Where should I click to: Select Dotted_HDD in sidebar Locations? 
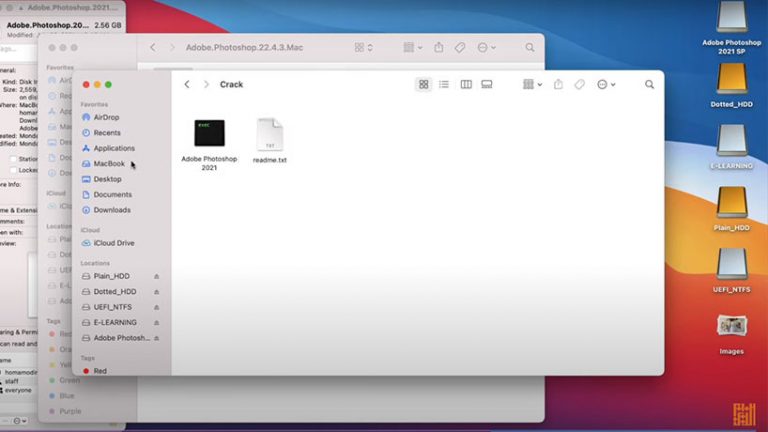(x=115, y=291)
